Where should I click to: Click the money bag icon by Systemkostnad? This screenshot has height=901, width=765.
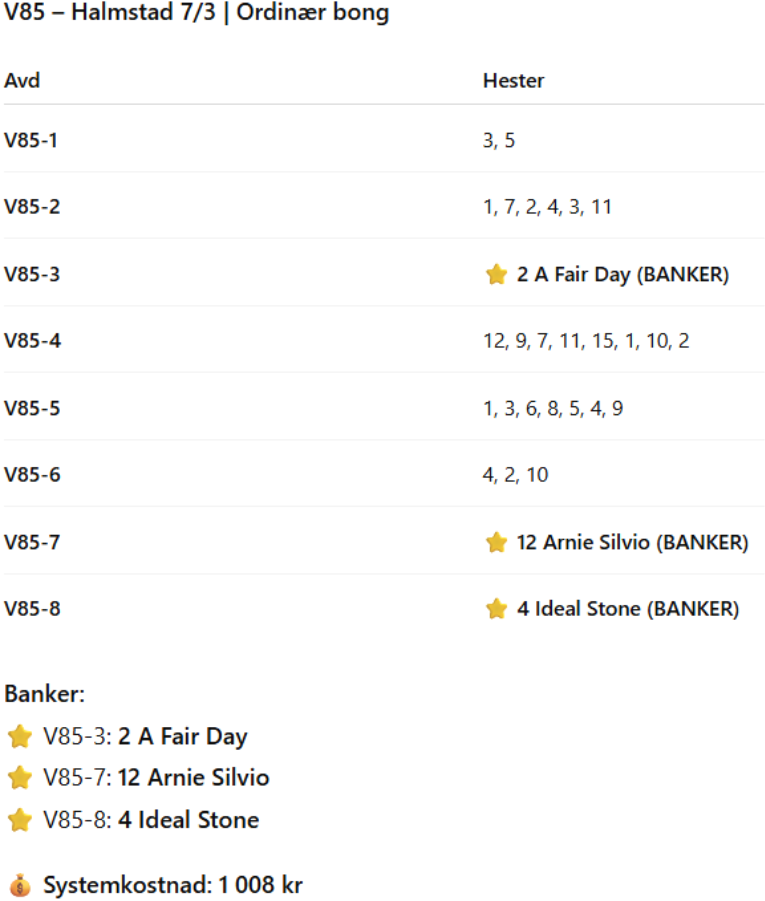tap(20, 885)
